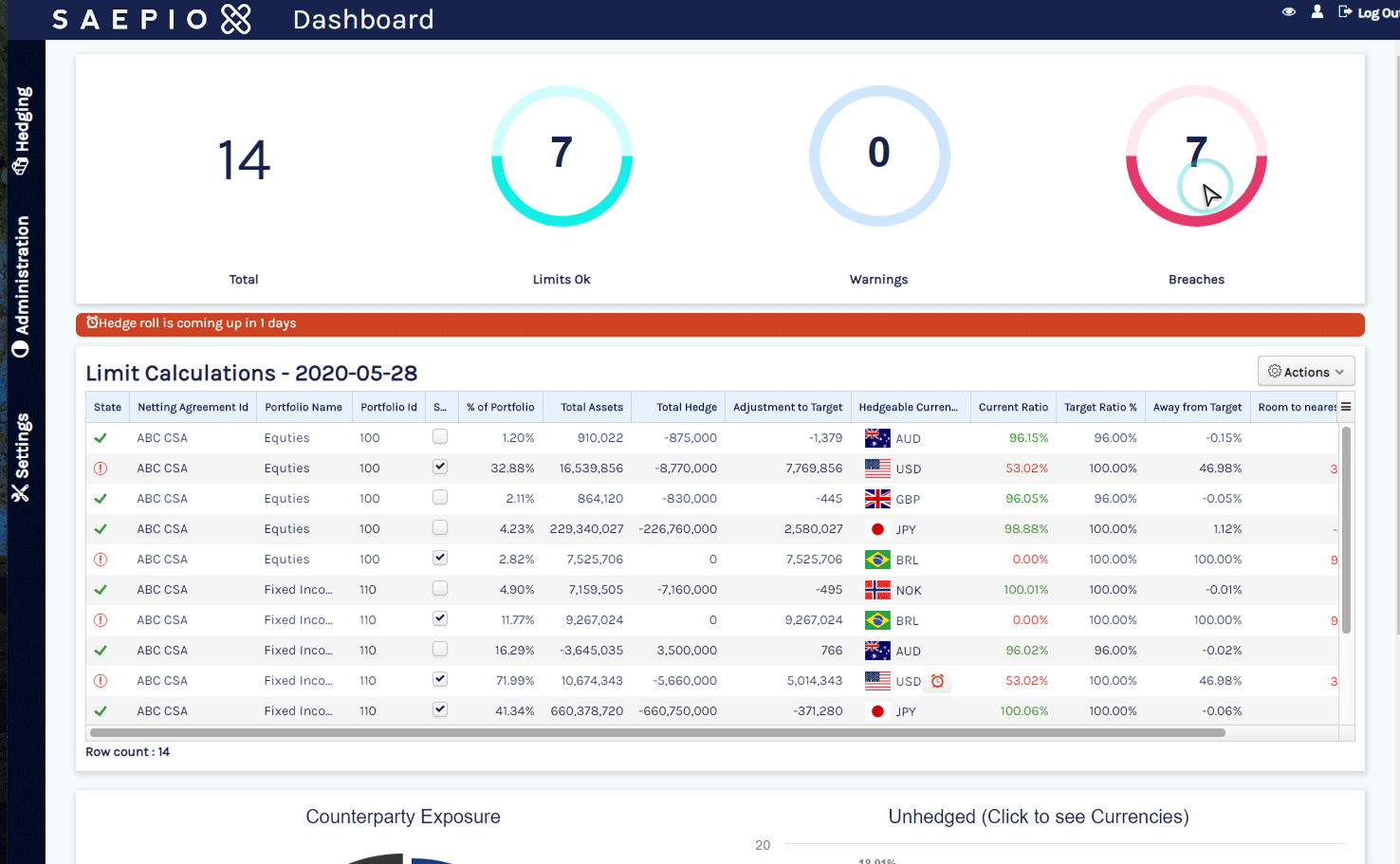Click breach icon in USD Fixed Income row
1400x864 pixels.
(x=101, y=681)
